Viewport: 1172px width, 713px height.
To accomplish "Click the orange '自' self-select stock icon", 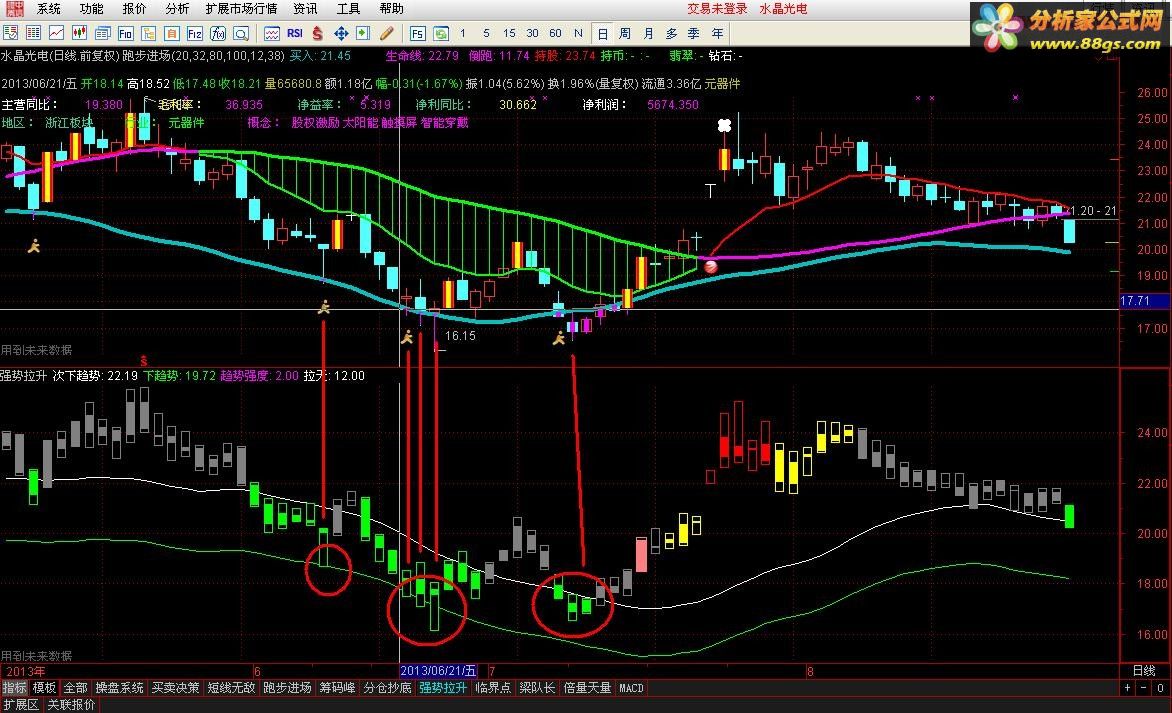I will (172, 33).
